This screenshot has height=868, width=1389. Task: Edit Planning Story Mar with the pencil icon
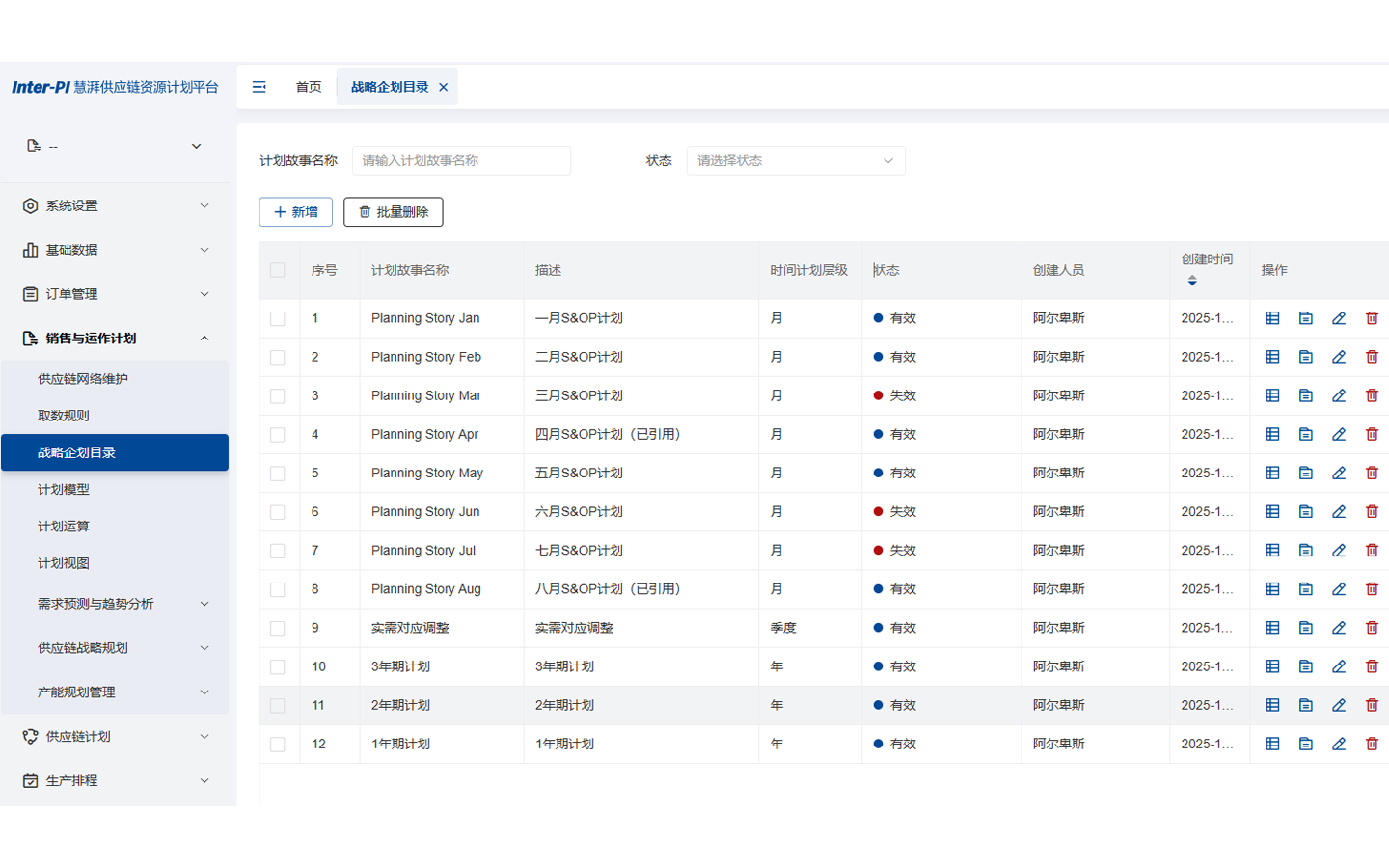pyautogui.click(x=1339, y=394)
